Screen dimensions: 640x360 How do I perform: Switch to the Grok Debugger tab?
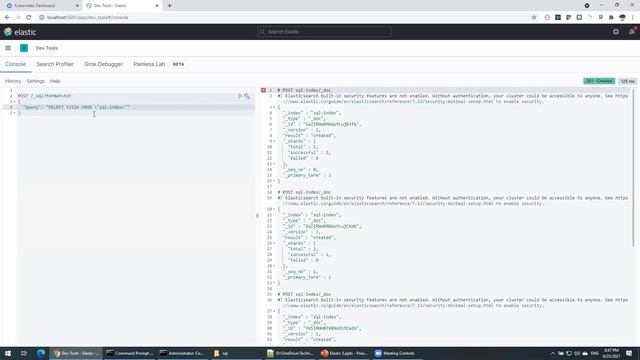(103, 64)
